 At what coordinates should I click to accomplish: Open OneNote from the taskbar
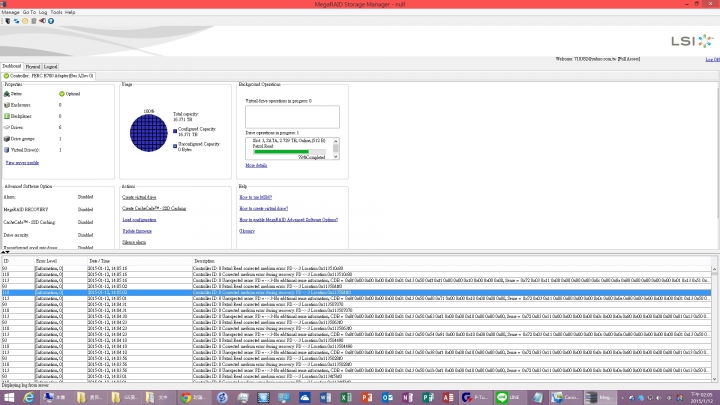(407, 397)
